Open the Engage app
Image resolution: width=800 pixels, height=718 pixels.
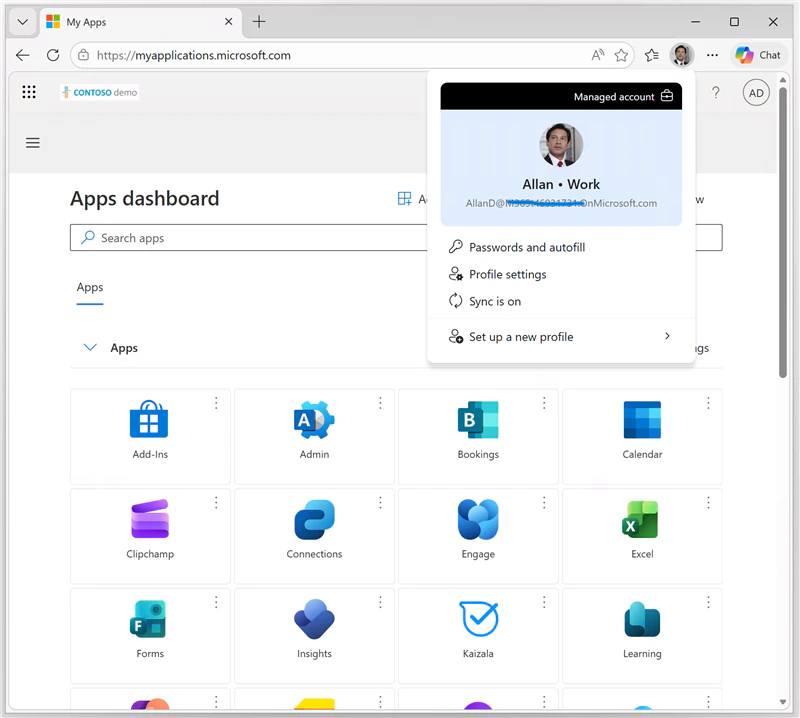(478, 536)
